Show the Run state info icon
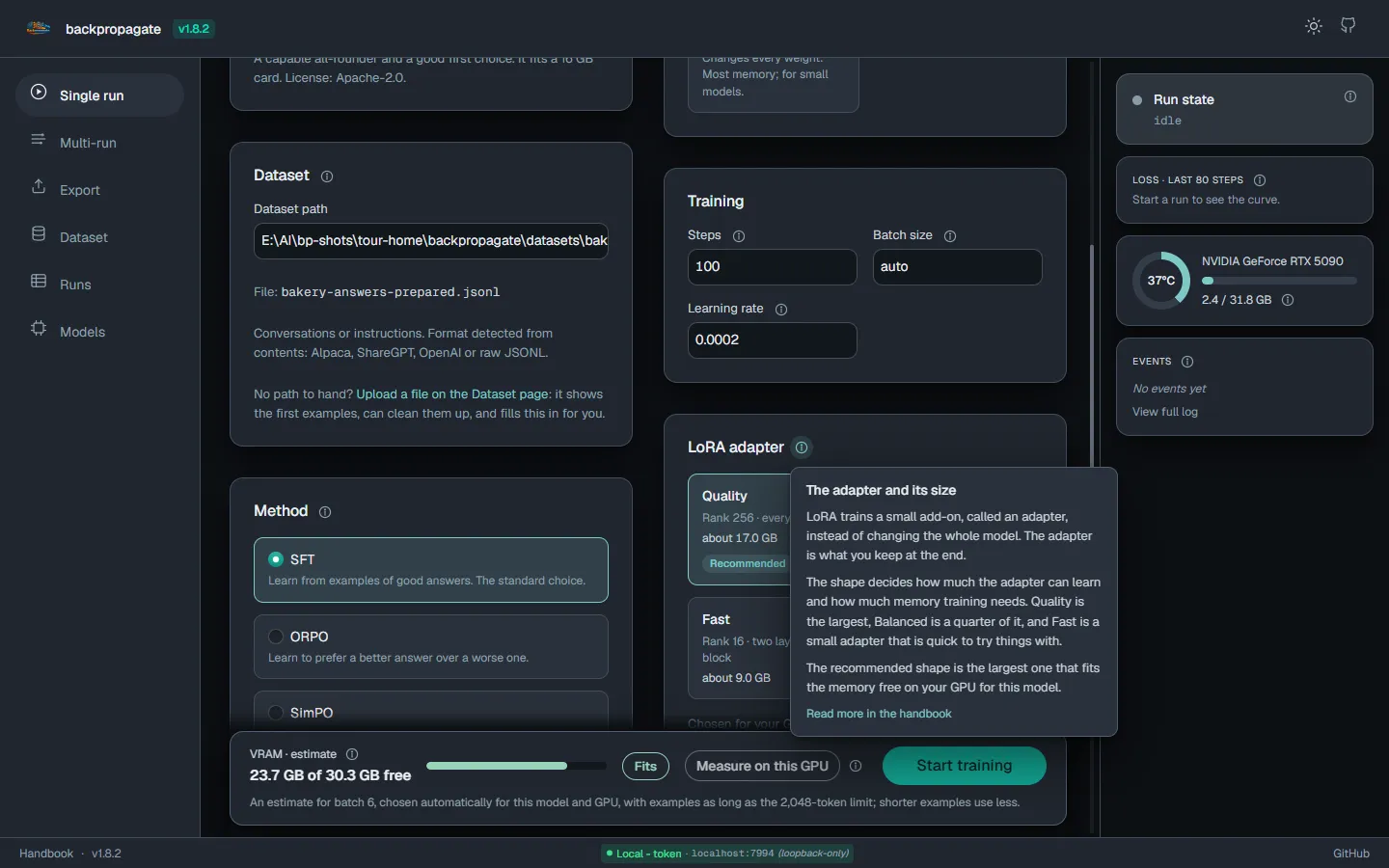The image size is (1389, 868). (x=1350, y=96)
